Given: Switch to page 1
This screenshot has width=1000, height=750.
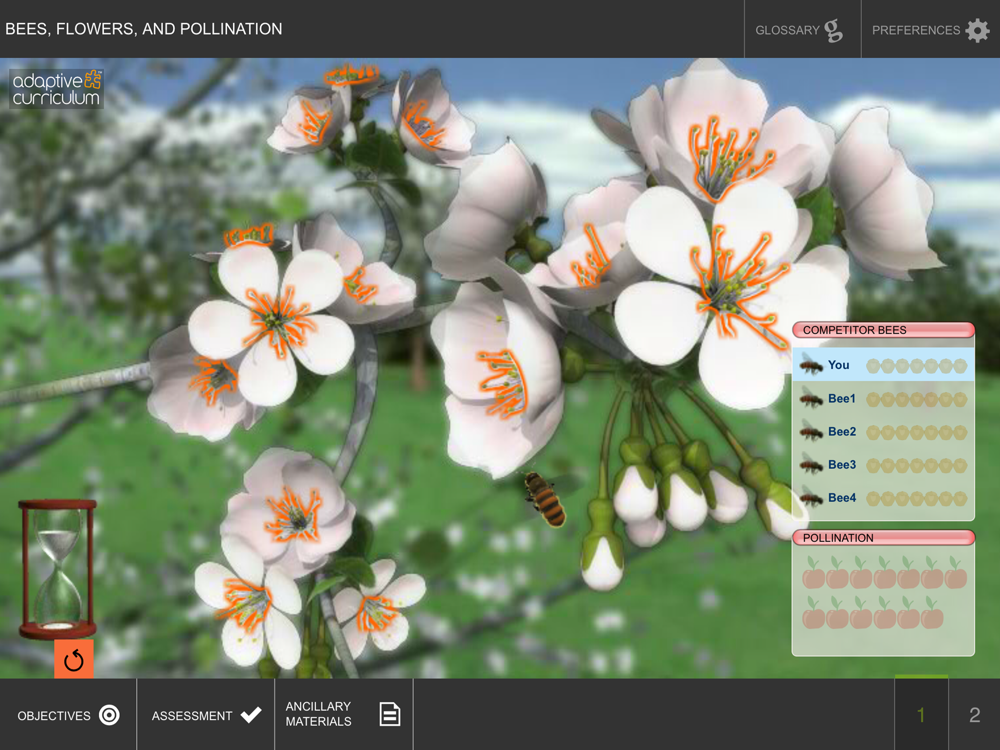Looking at the screenshot, I should click(921, 715).
